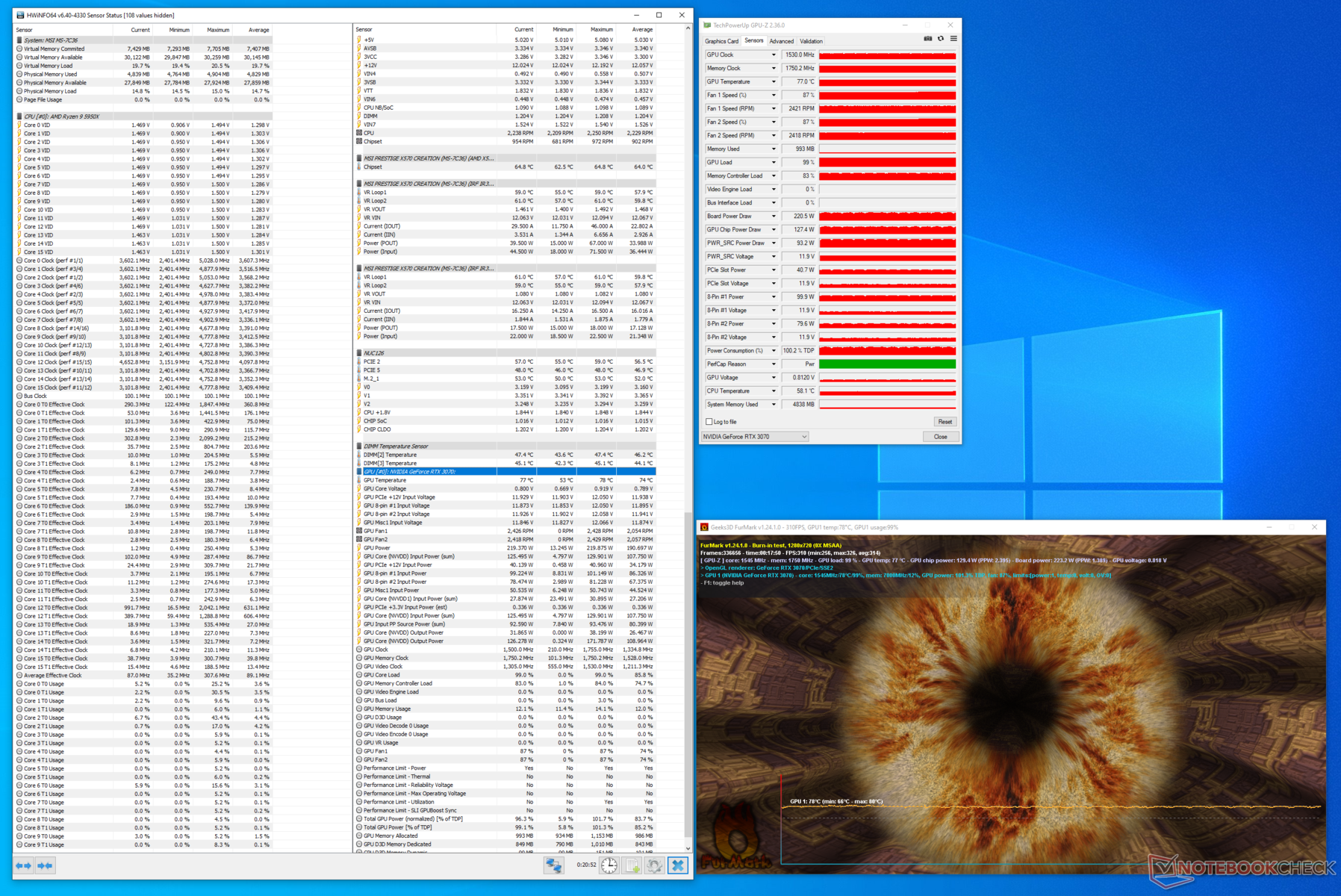Click the HWiNFO vertical scrollbar thumb
The image size is (1341, 896).
tap(688, 674)
